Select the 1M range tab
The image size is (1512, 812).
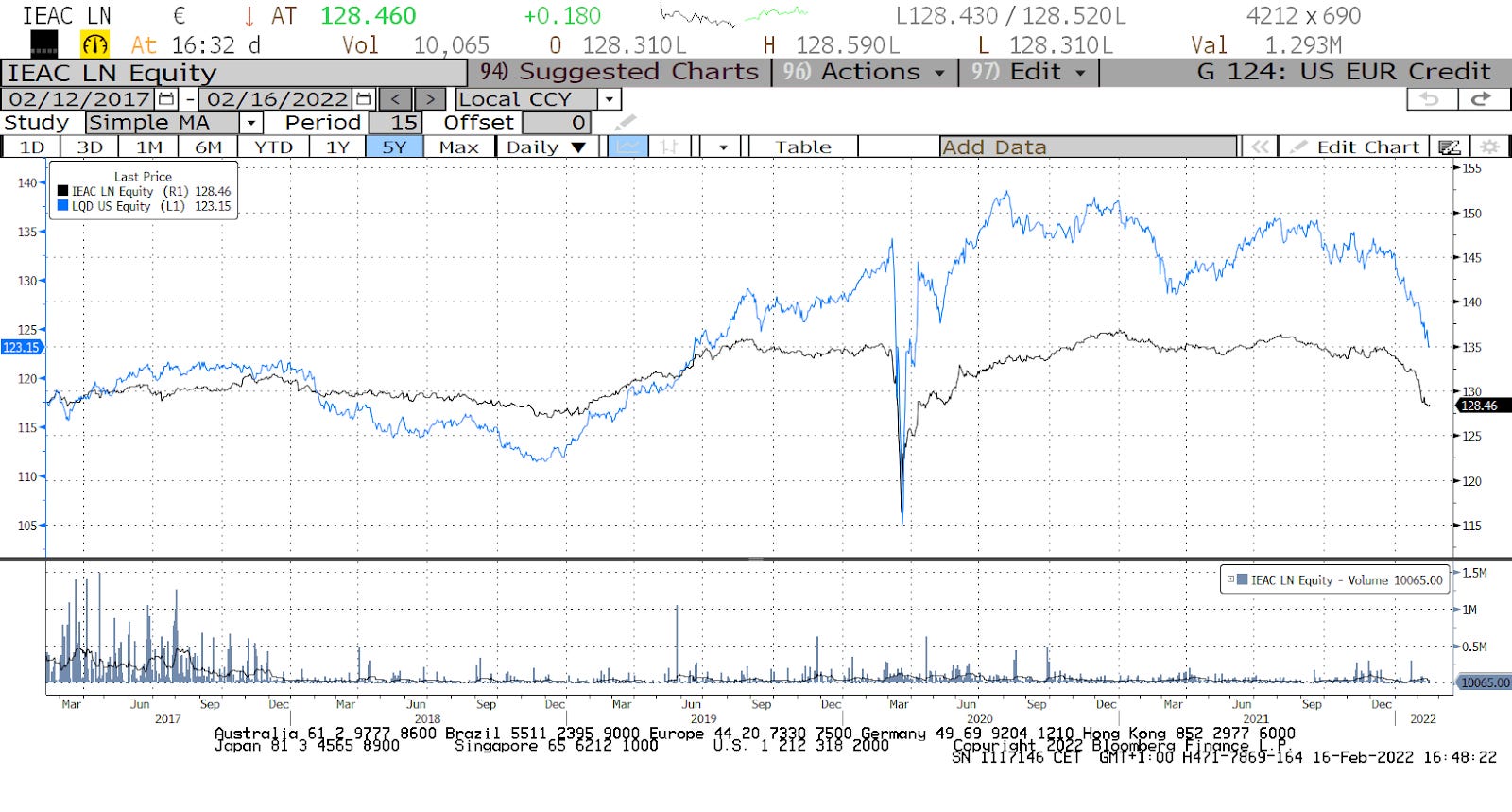pos(149,147)
